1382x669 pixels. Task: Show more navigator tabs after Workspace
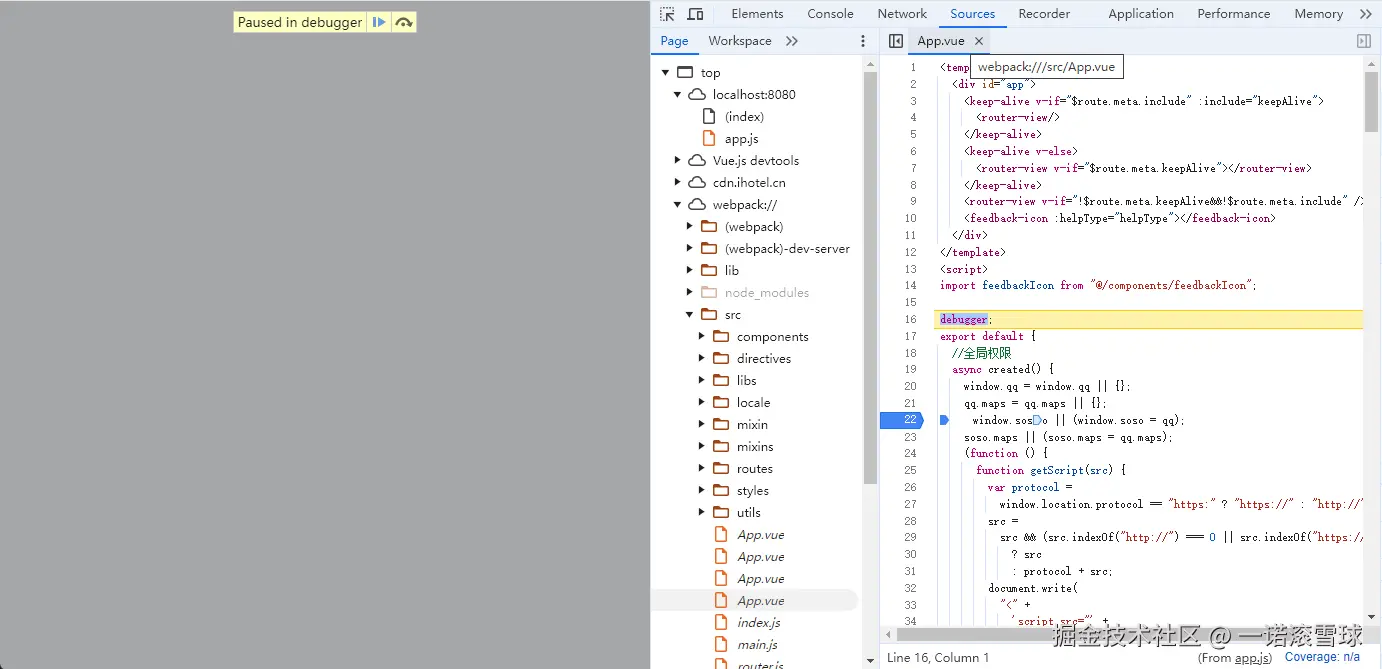click(792, 41)
